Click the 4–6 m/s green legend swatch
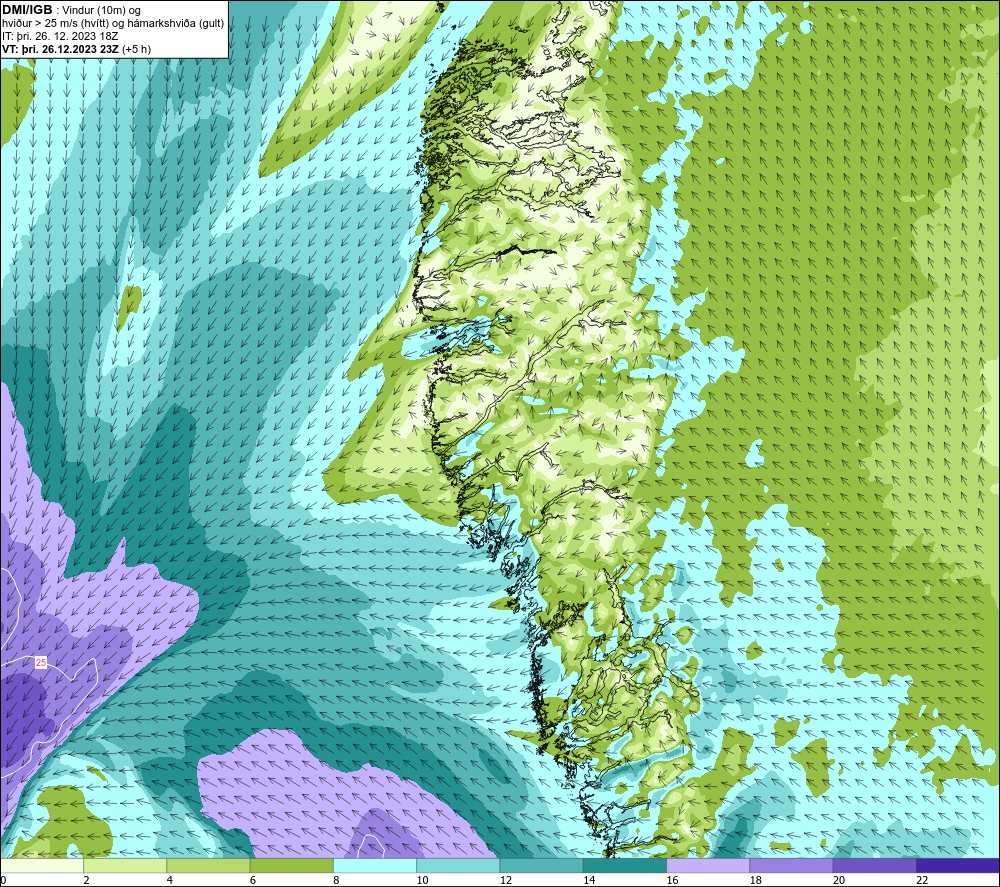Screen dimensions: 1000x887 [209, 865]
